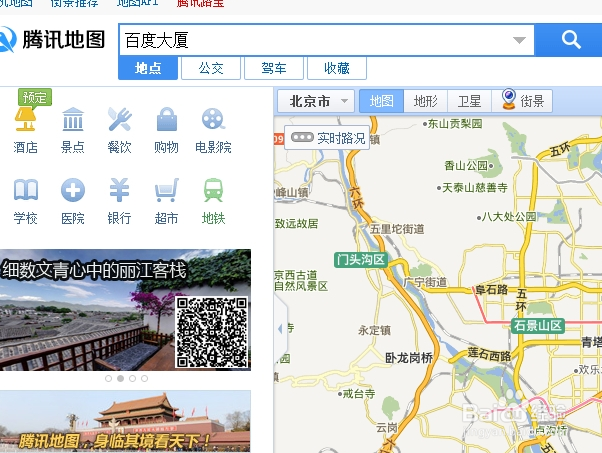This screenshot has width=602, height=453.
Task: Open the 腾讯路宝 top link
Action: point(200,3)
